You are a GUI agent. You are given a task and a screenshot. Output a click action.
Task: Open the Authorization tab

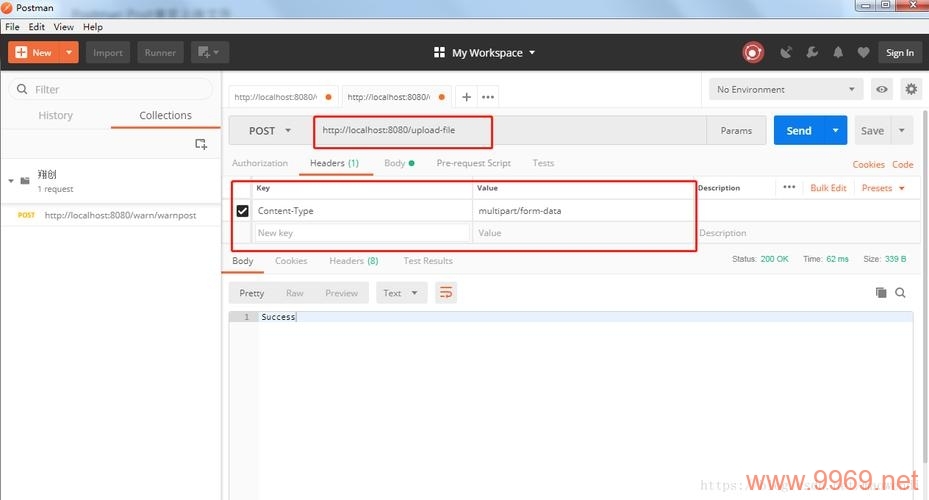click(260, 163)
